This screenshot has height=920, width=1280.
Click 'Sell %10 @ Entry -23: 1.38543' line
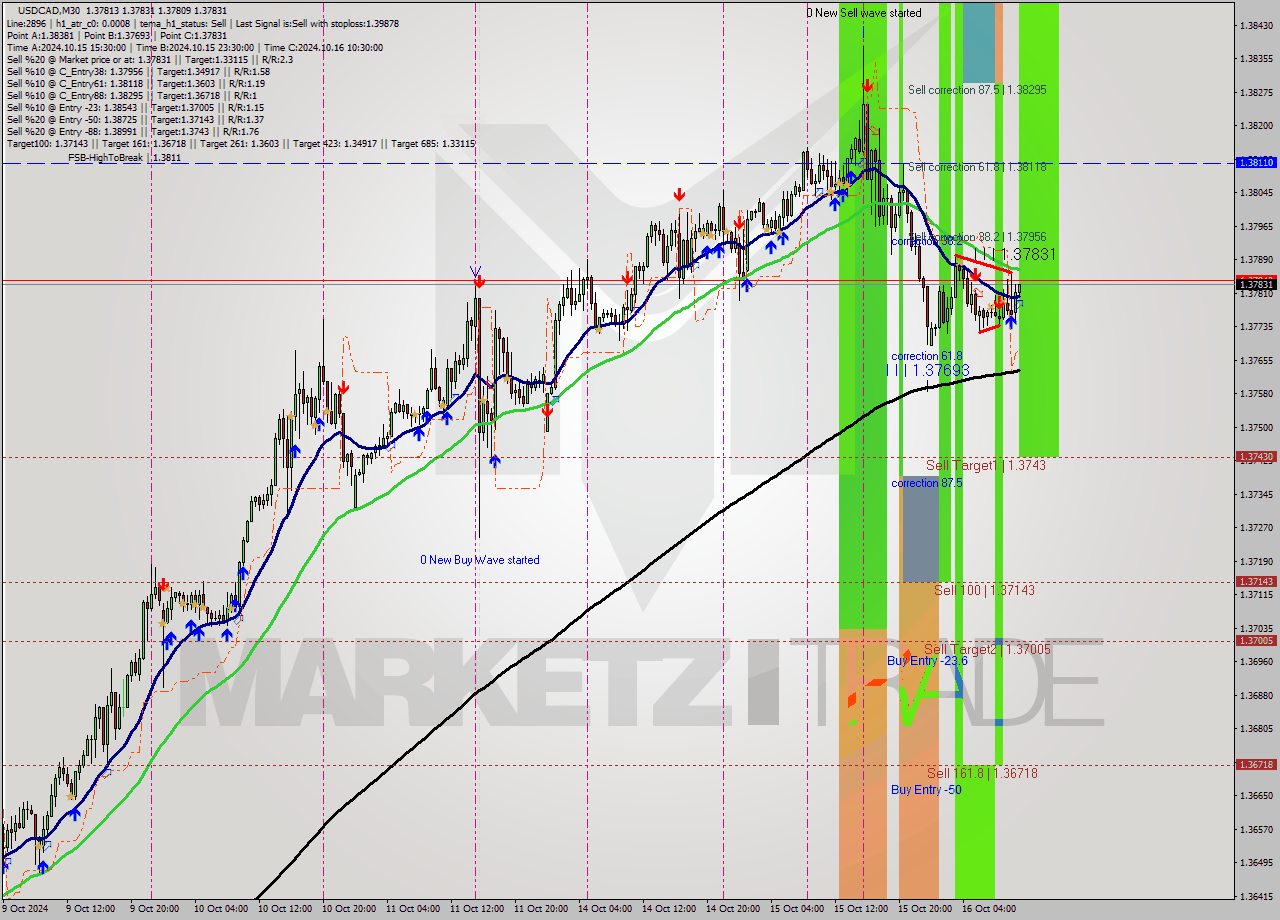tap(135, 108)
